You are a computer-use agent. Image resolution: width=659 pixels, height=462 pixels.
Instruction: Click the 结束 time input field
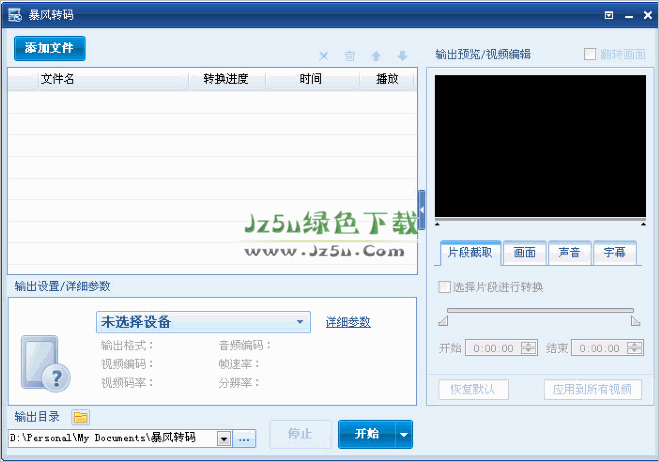599,348
